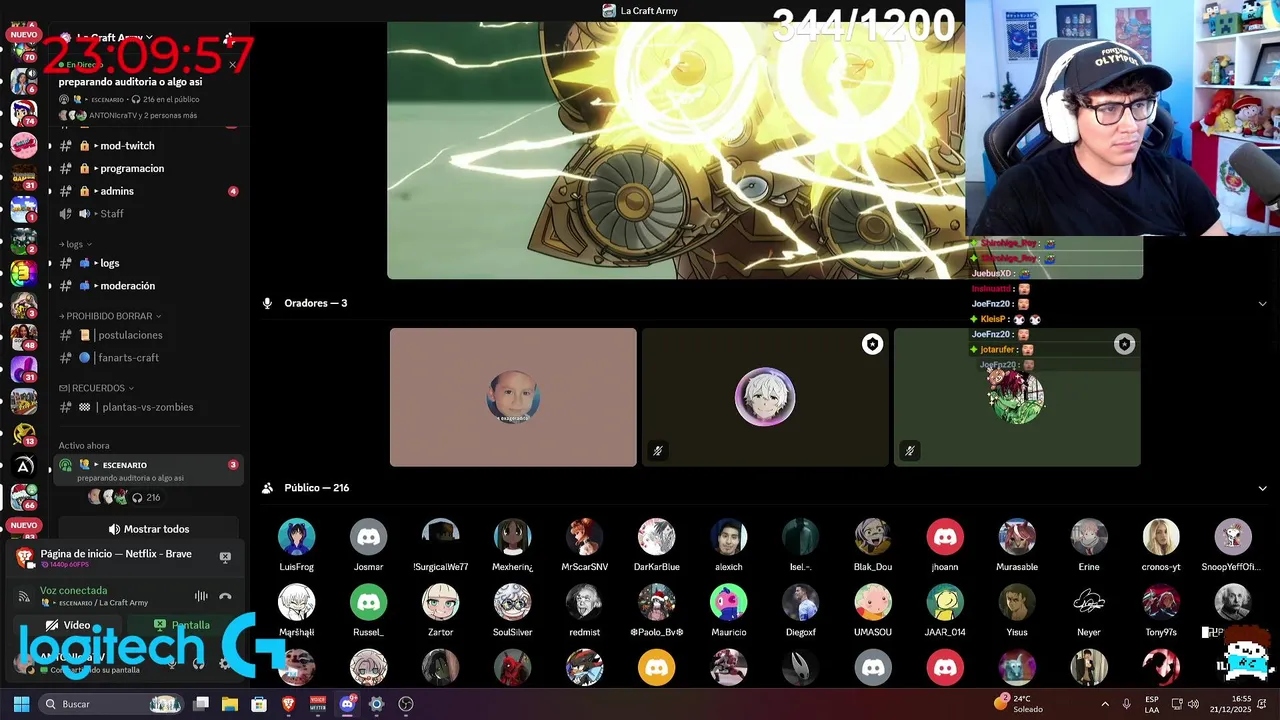Open La Craft Army server dropdown
This screenshot has height=720, width=1280.
point(114,38)
